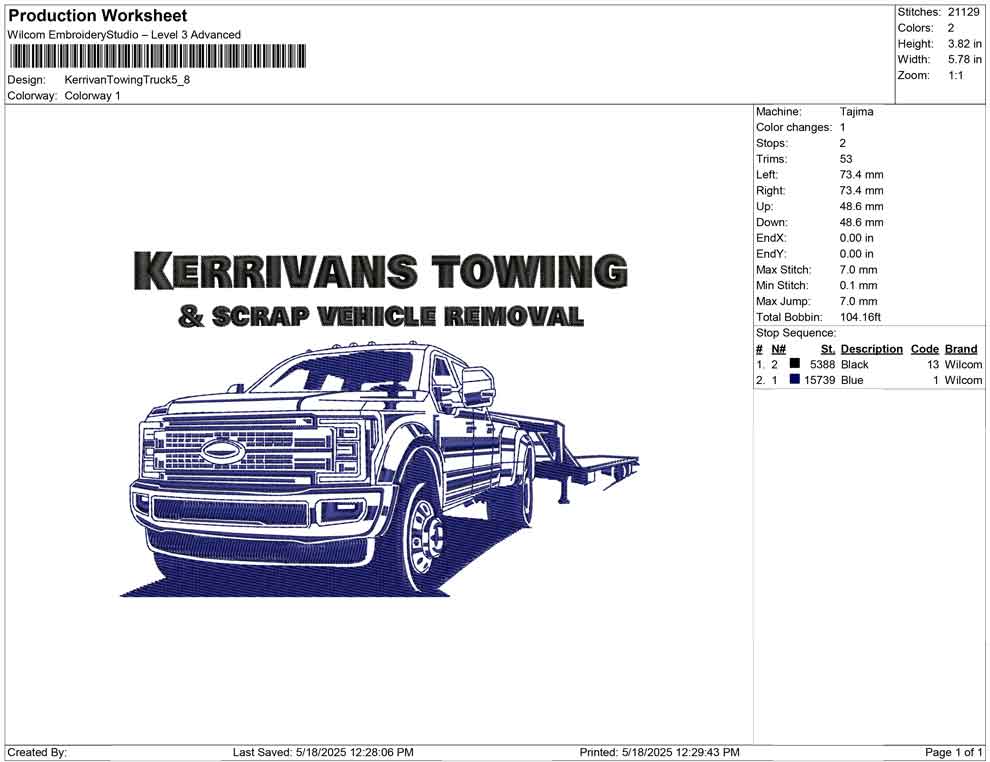Click the N# column header
990x762 pixels.
tap(778, 349)
